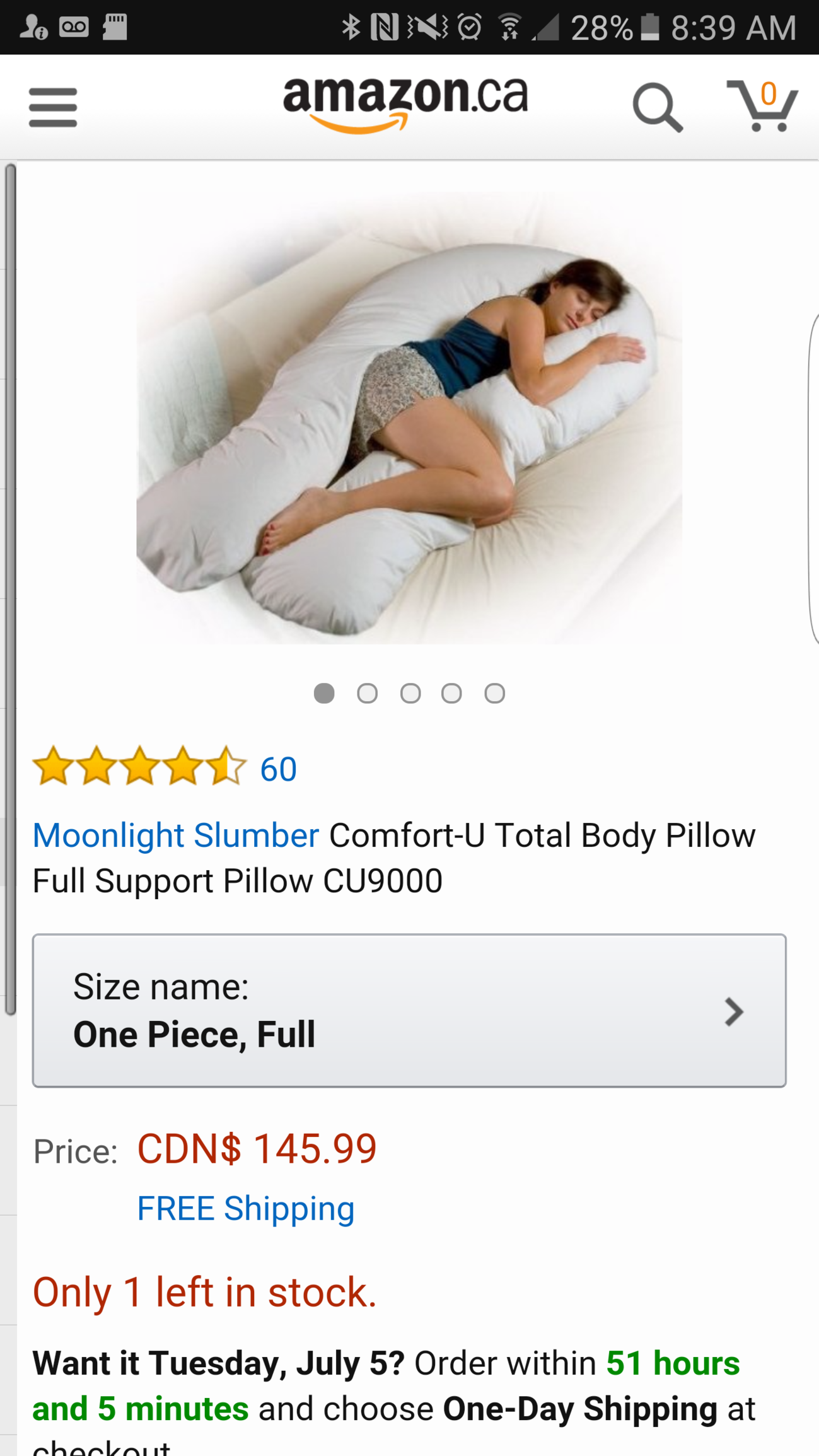819x1456 pixels.
Task: Tap the chevron arrow in size box
Action: pos(733,1011)
